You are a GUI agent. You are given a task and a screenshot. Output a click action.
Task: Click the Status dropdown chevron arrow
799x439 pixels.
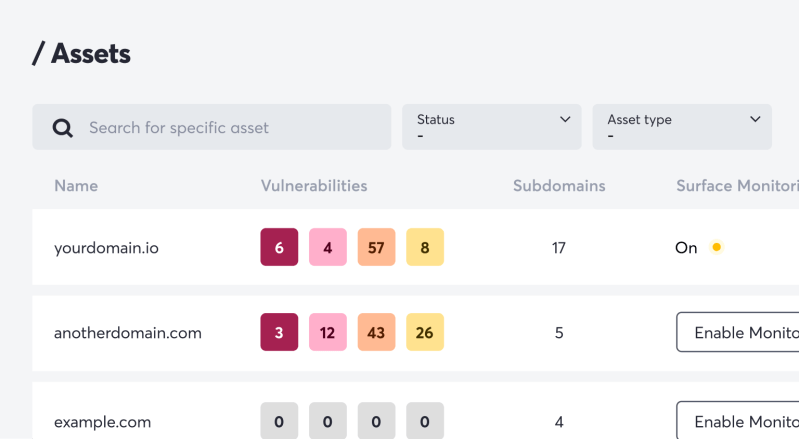coord(565,119)
